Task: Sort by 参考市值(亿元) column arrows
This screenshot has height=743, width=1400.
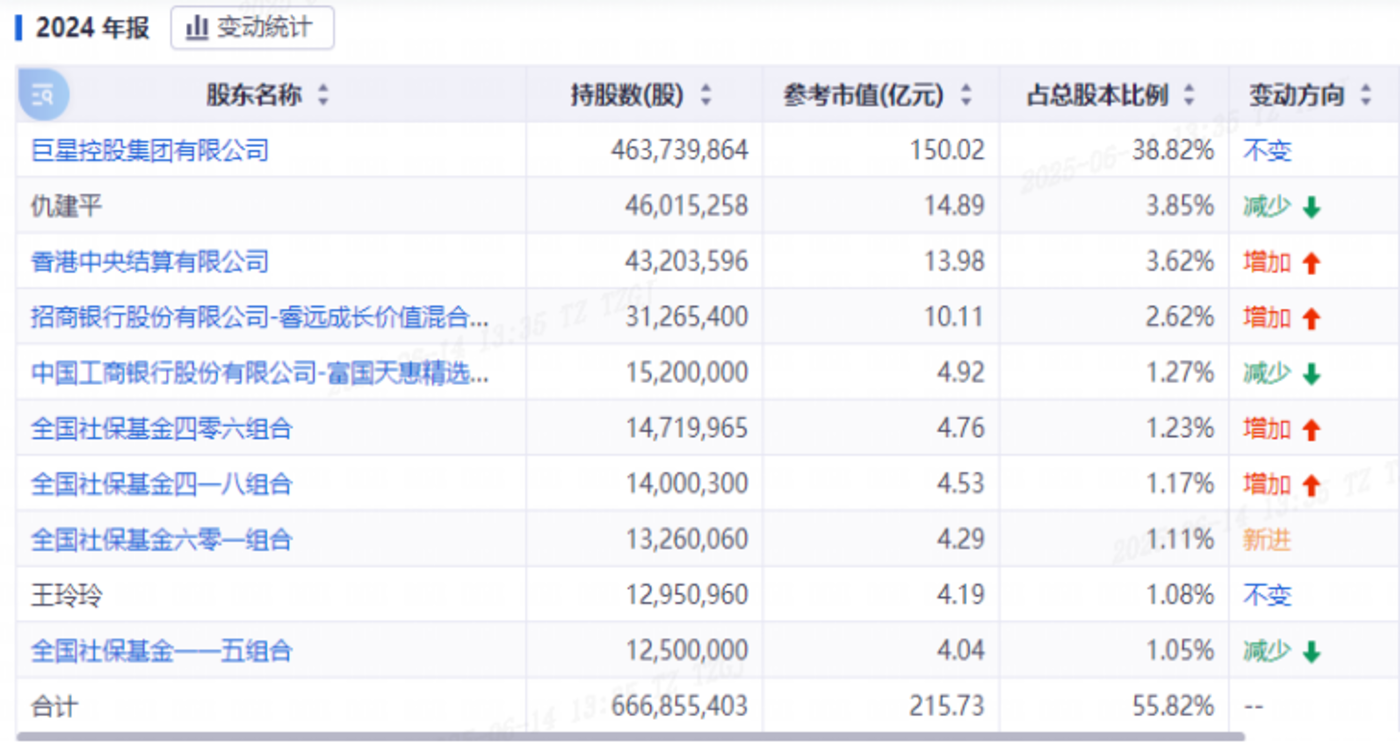Action: point(966,96)
